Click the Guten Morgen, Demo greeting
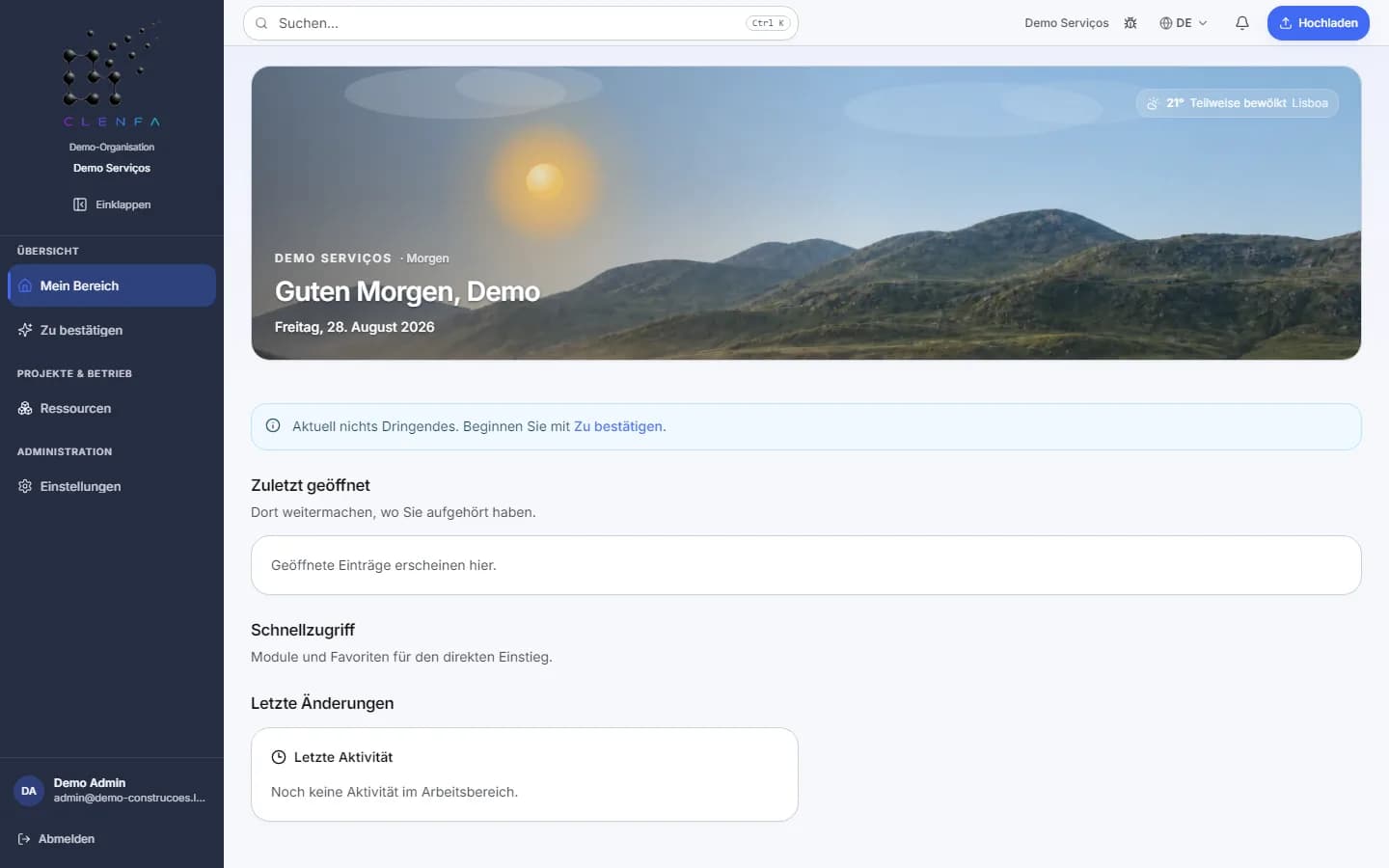This screenshot has height=868, width=1389. (x=407, y=291)
